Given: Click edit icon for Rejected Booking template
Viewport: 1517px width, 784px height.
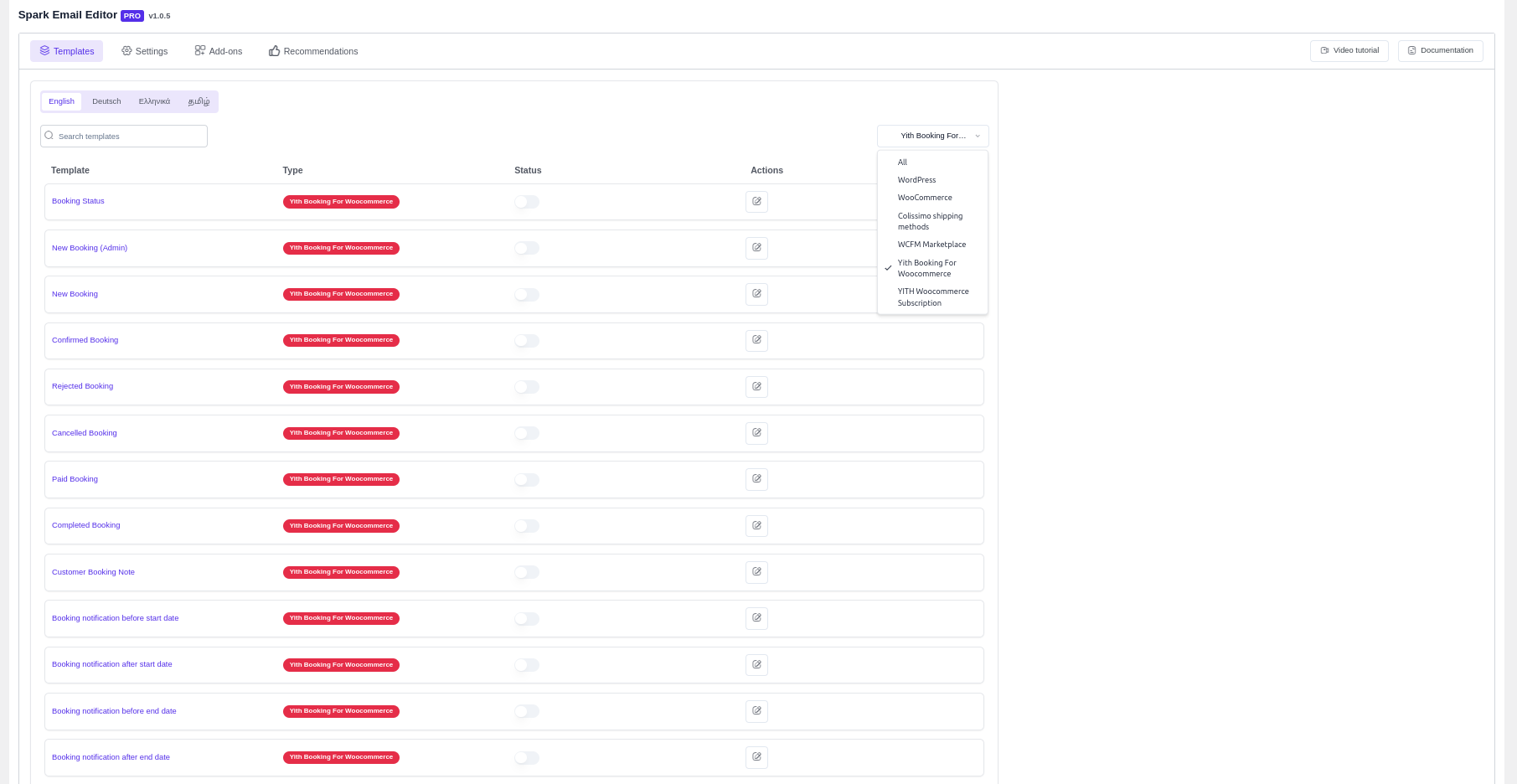Looking at the screenshot, I should click(x=756, y=387).
